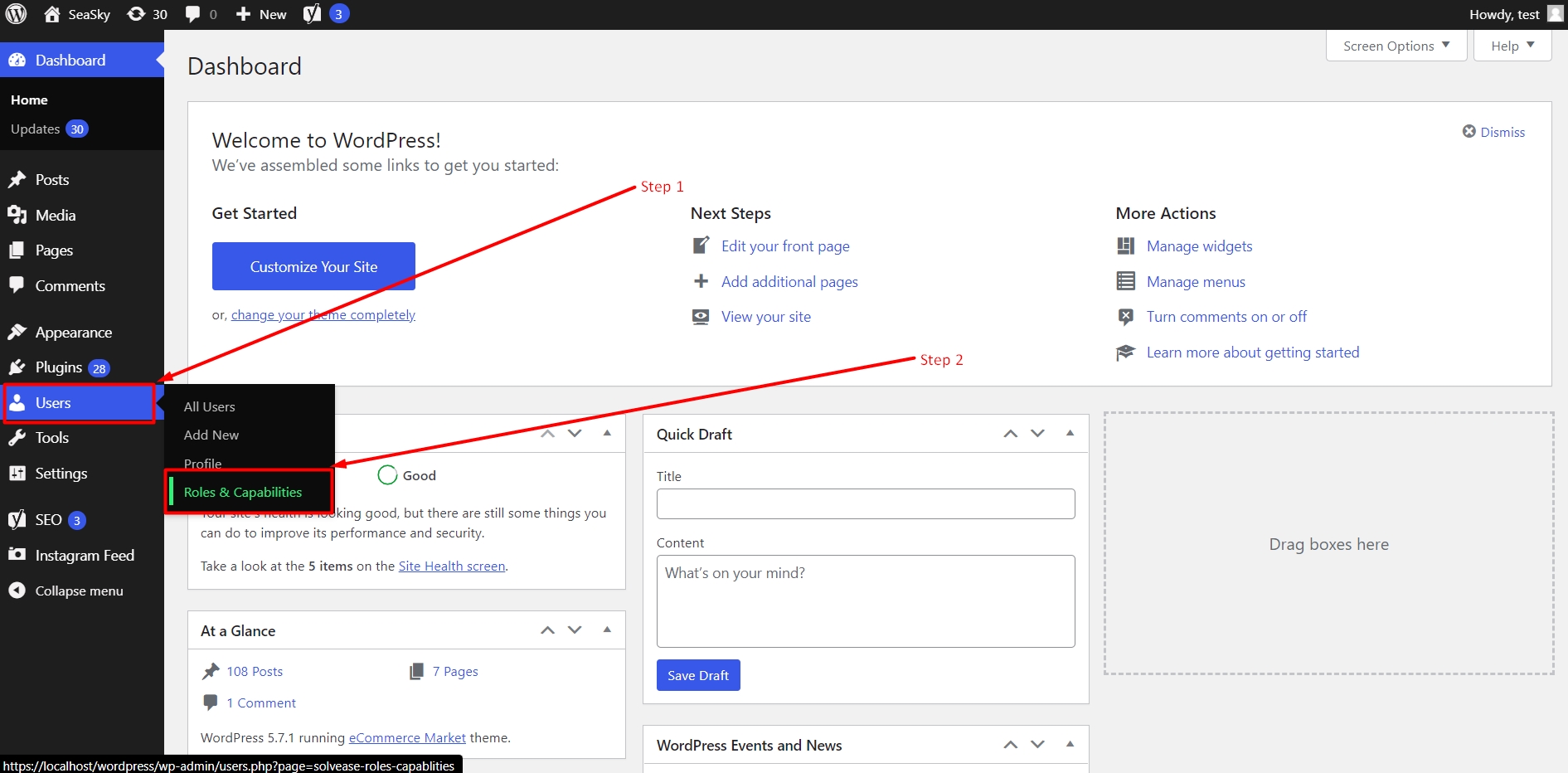The height and width of the screenshot is (773, 1568).
Task: Move At a Glance panel down
Action: [x=575, y=630]
